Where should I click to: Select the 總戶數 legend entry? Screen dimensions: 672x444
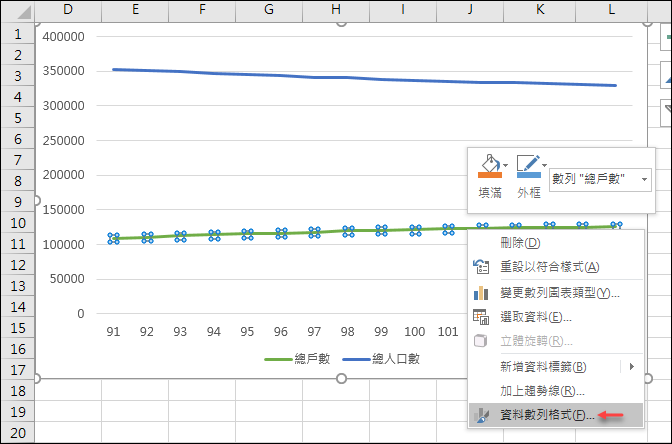pyautogui.click(x=297, y=359)
